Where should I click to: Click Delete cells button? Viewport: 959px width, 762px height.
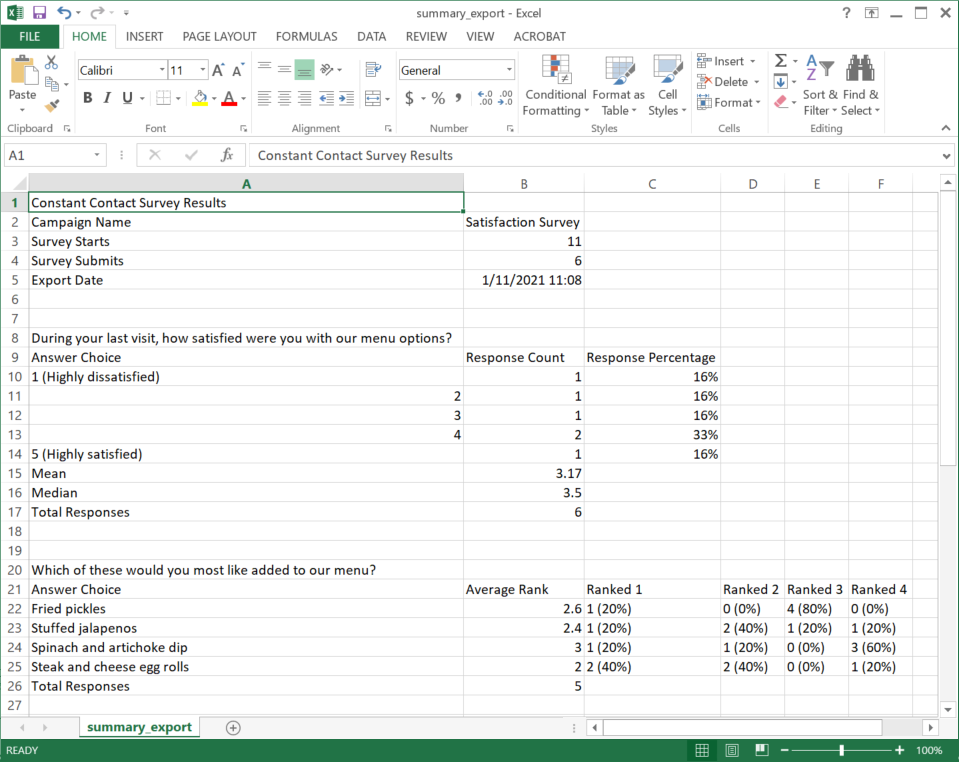722,82
